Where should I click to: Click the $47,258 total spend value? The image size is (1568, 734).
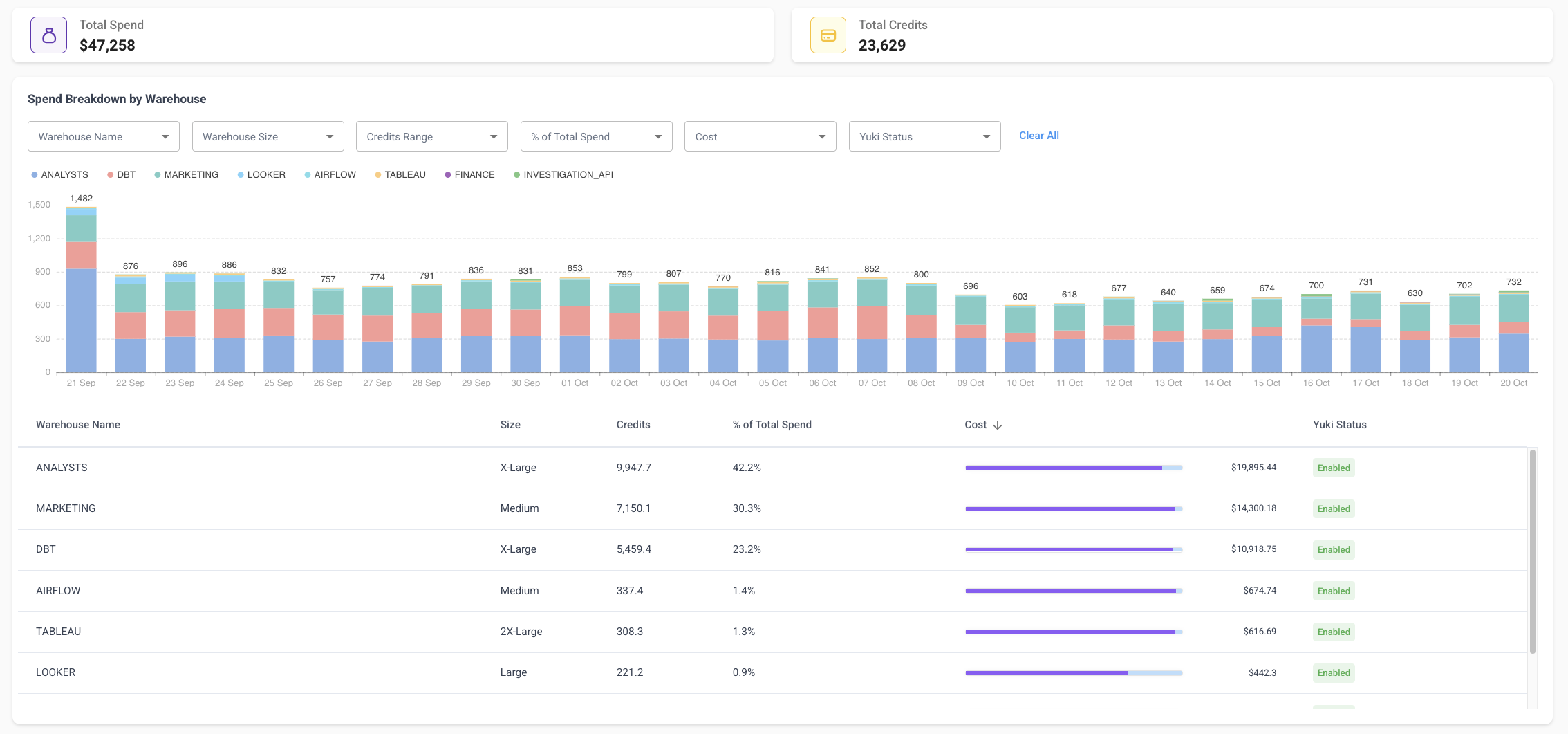point(107,46)
